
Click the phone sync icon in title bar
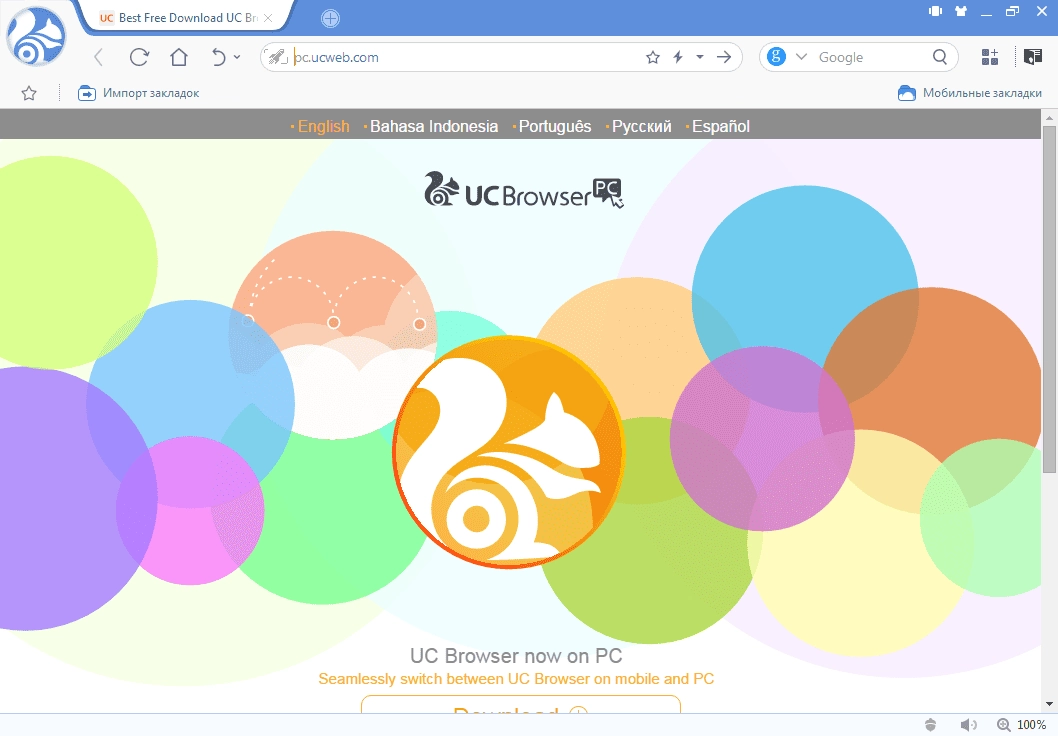tap(935, 11)
